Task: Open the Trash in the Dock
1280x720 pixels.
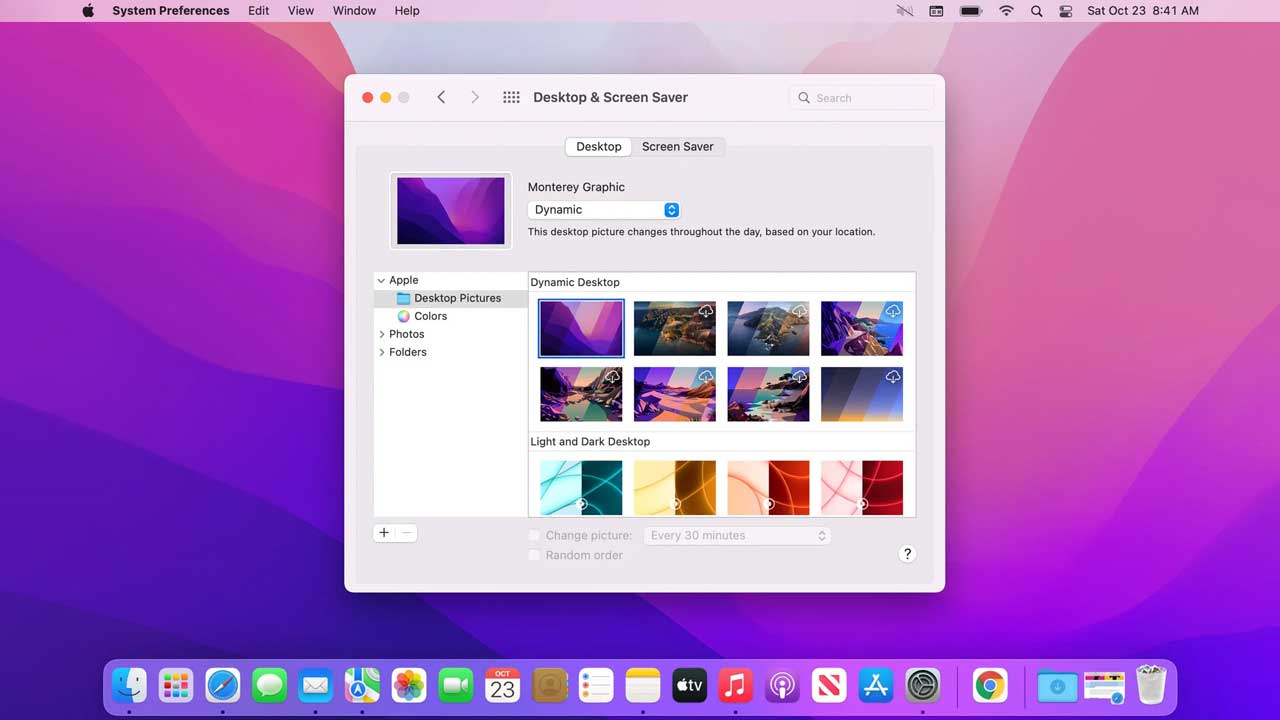Action: 1151,685
